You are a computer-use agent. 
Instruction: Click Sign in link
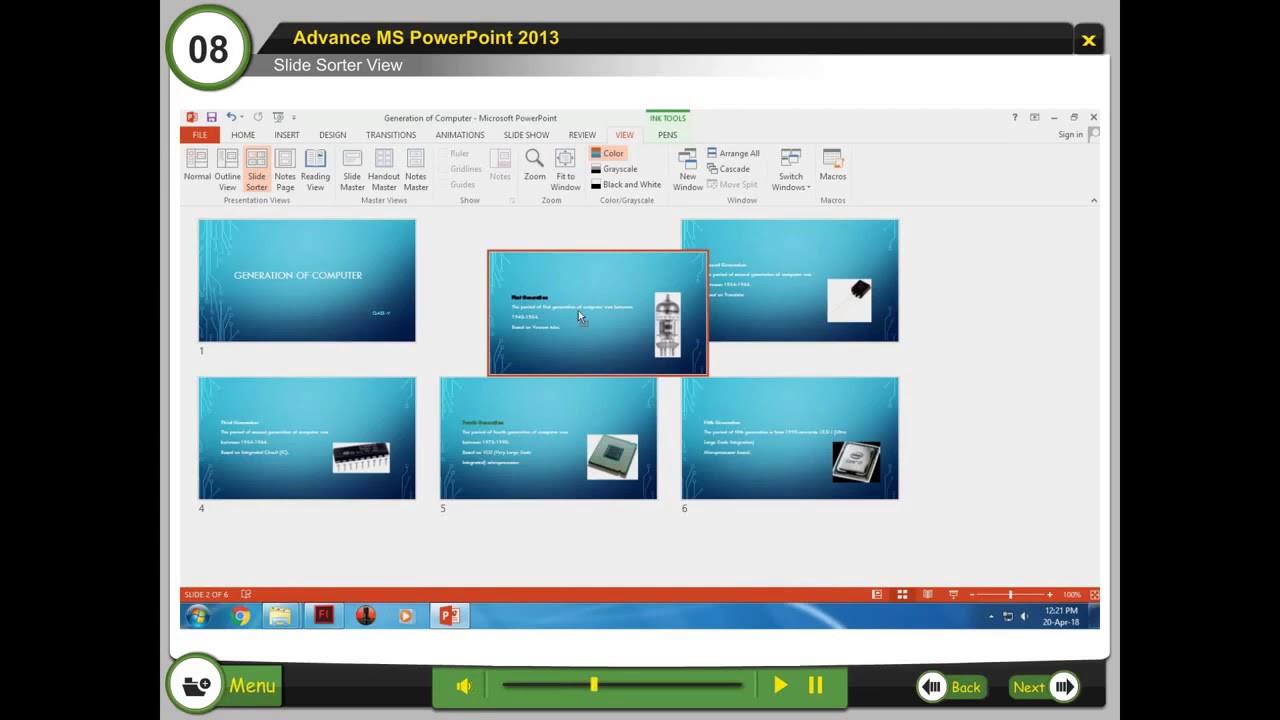(x=1070, y=135)
